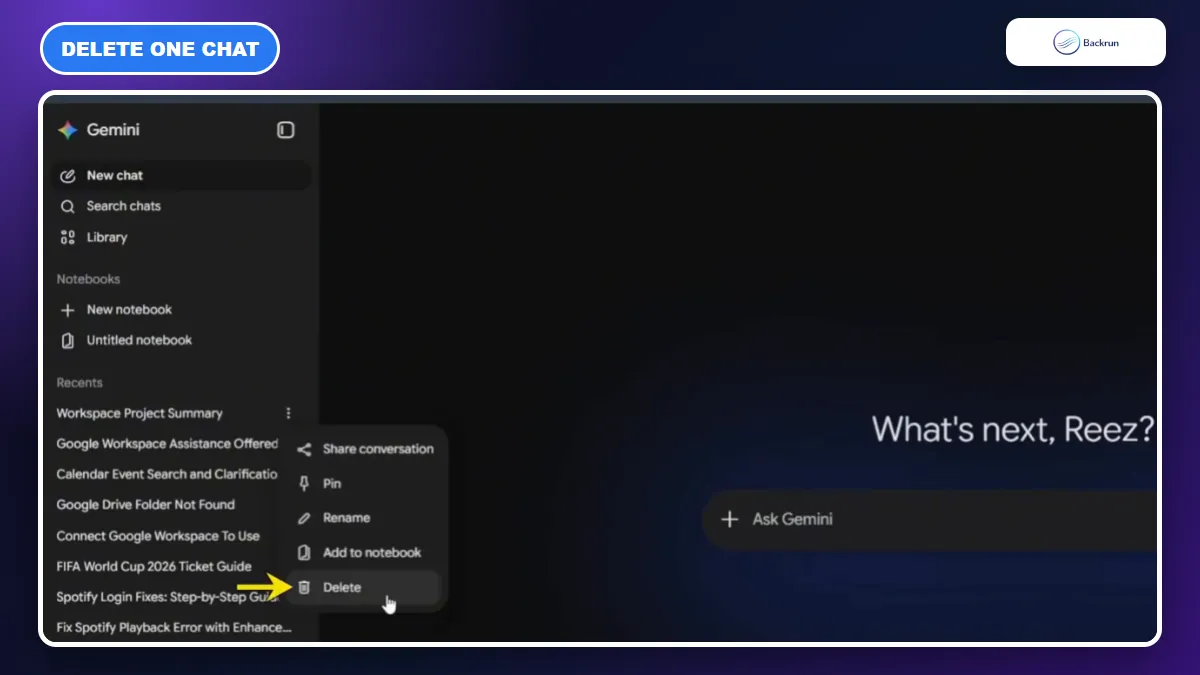Image resolution: width=1200 pixels, height=675 pixels.
Task: Click the Gemini sparkle logo icon
Action: (x=67, y=130)
